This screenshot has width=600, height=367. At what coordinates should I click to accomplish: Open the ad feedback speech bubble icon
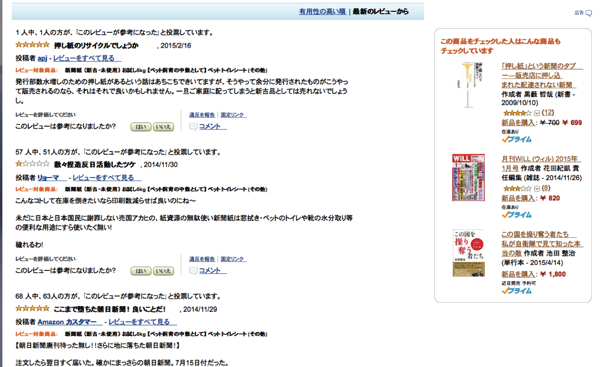(588, 13)
